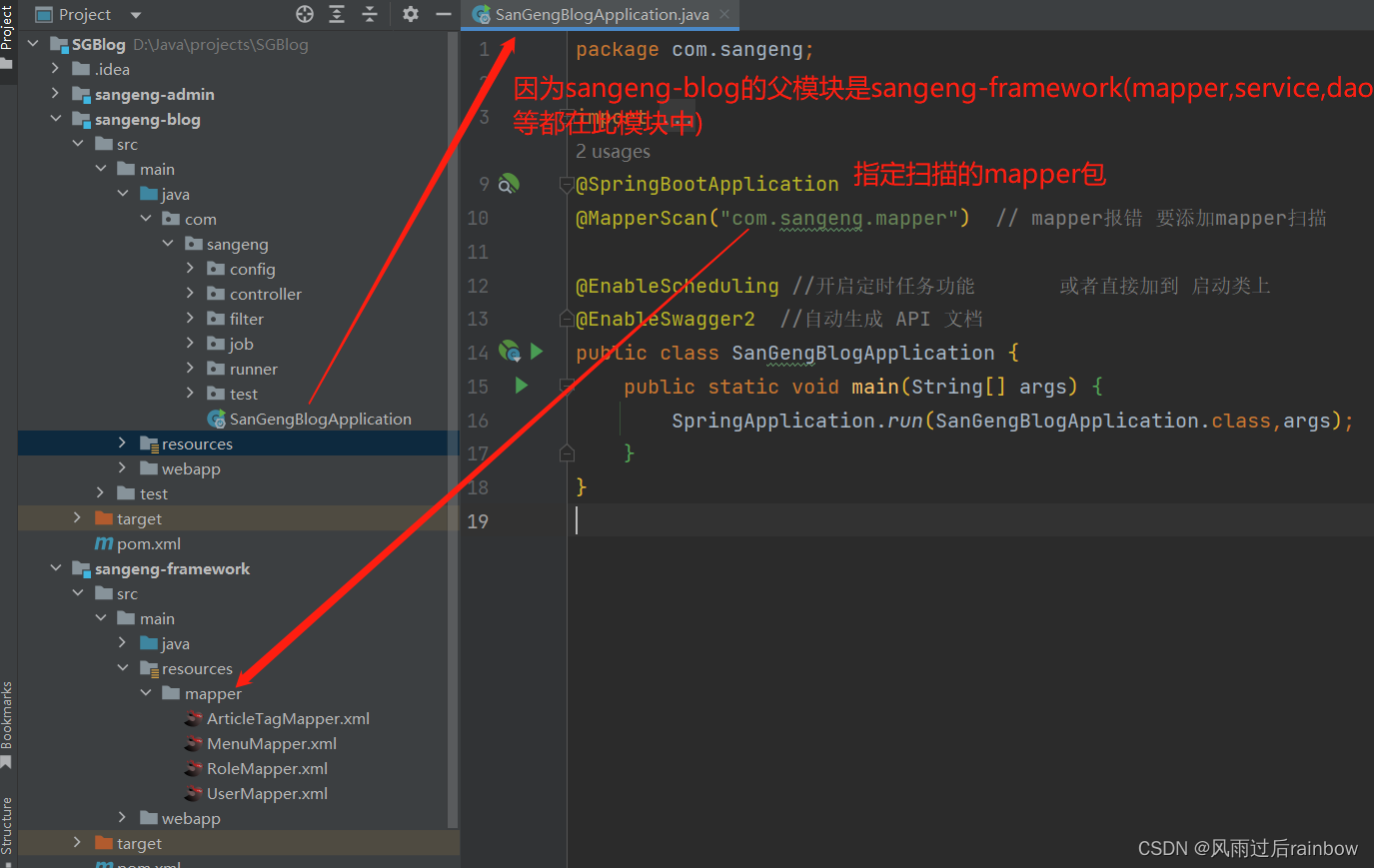Expand the target folder in sangeng-framework
The image size is (1374, 868).
(x=77, y=843)
